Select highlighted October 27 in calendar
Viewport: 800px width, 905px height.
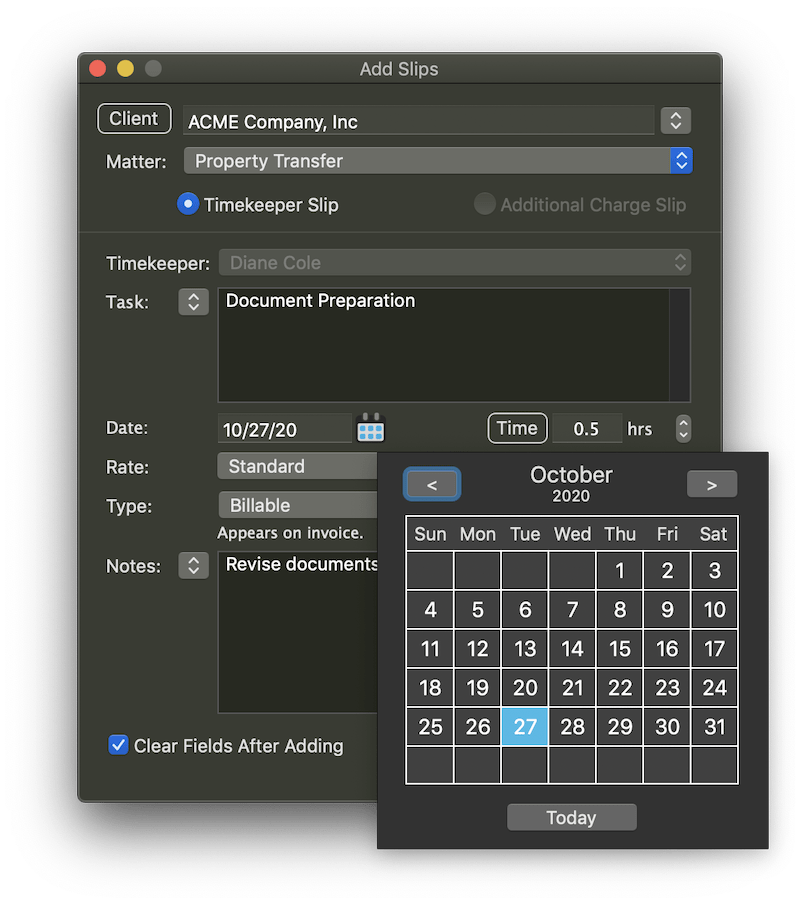(525, 727)
